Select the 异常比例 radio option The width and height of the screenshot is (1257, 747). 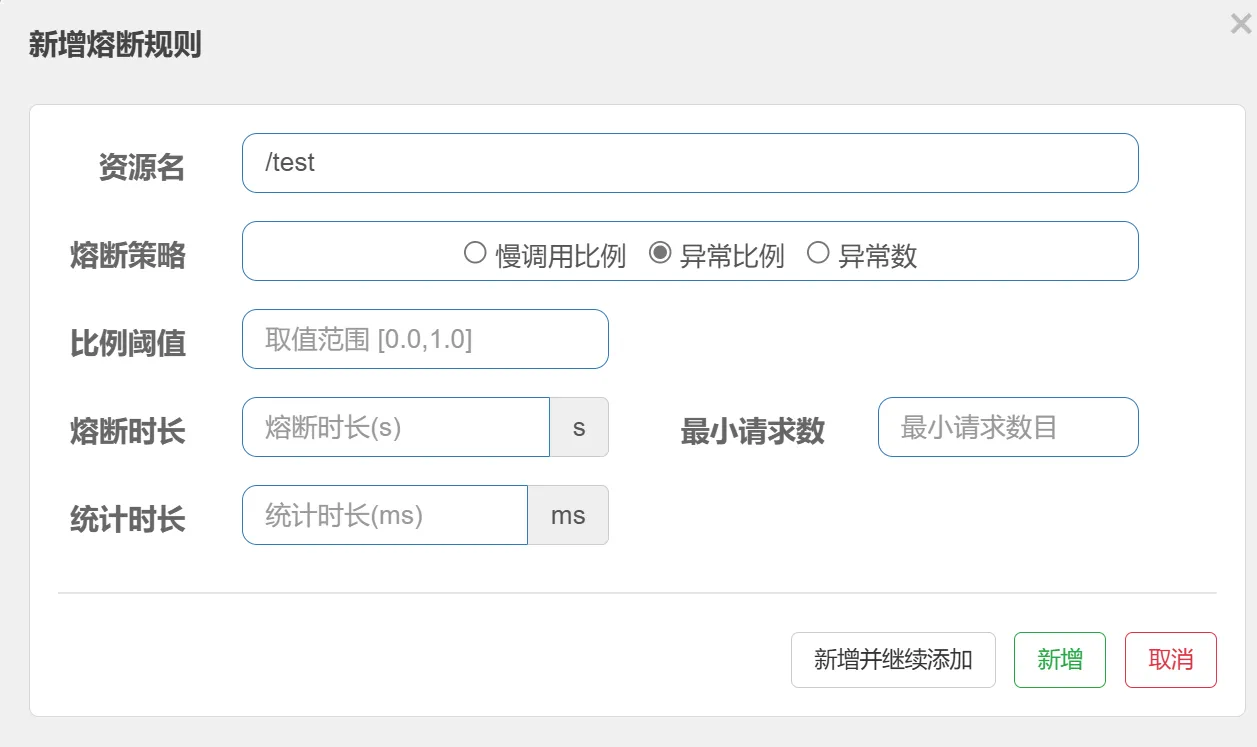(660, 253)
